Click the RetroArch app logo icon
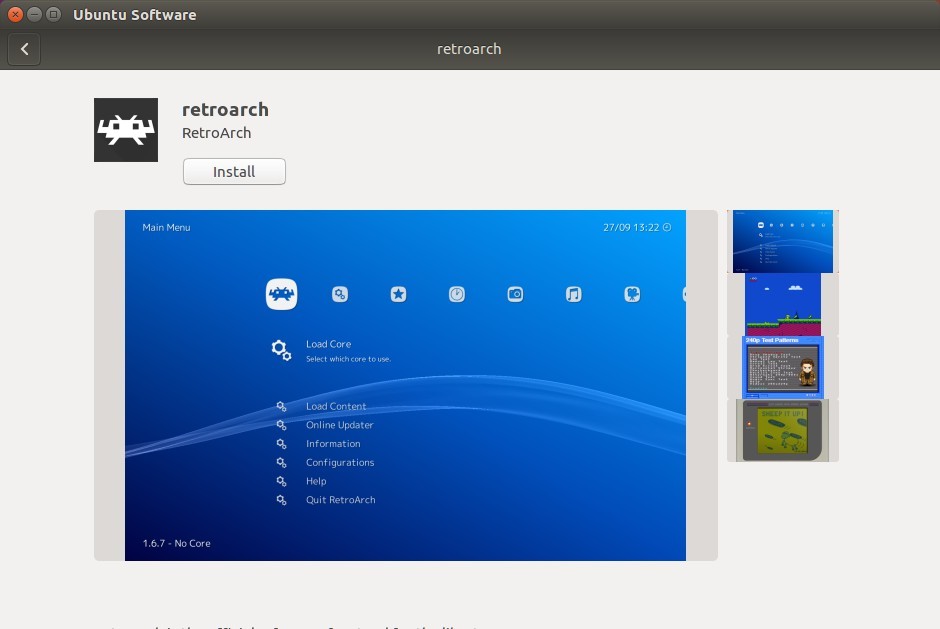The width and height of the screenshot is (940, 629). (126, 130)
